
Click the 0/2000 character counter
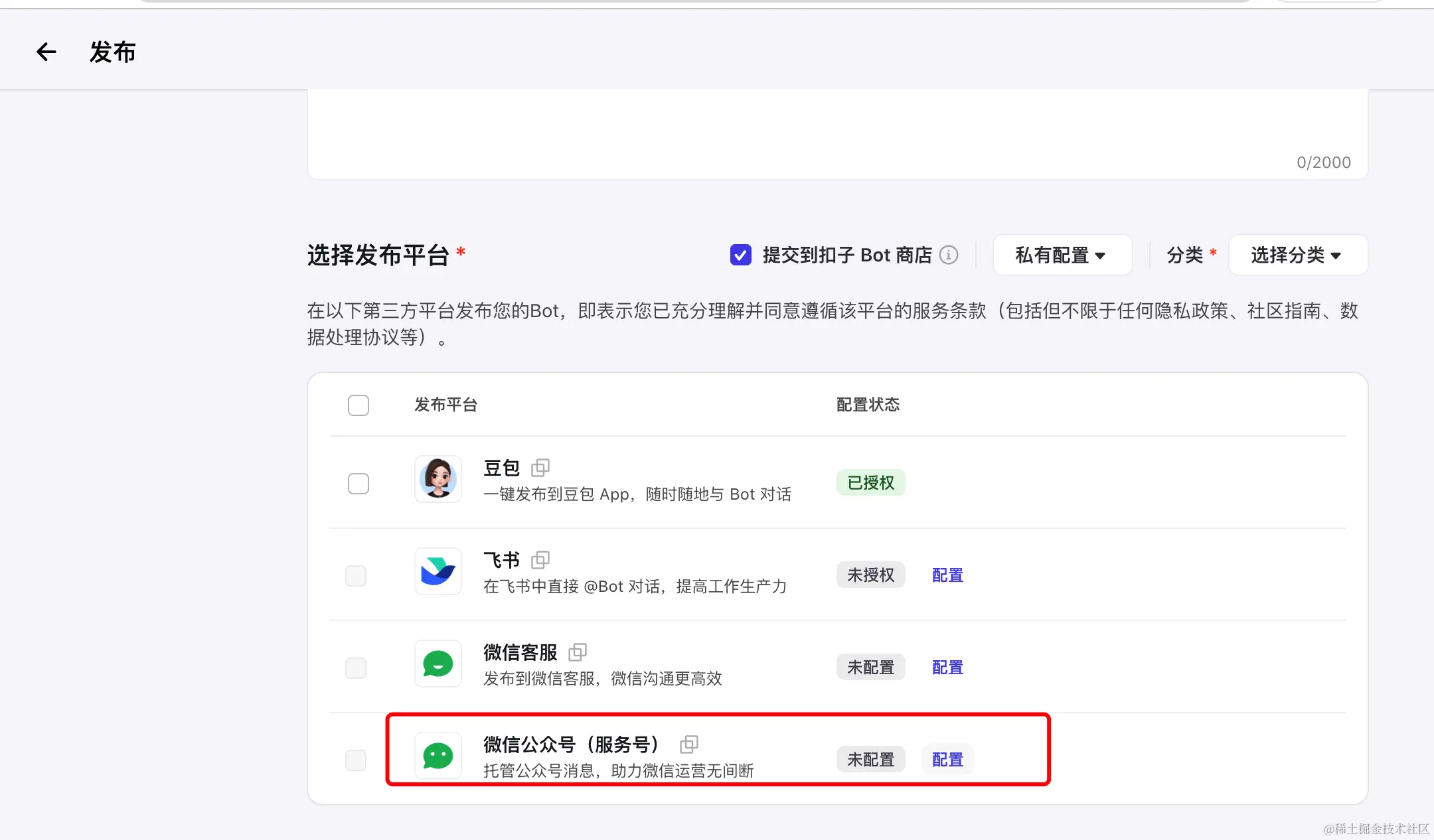click(1324, 163)
